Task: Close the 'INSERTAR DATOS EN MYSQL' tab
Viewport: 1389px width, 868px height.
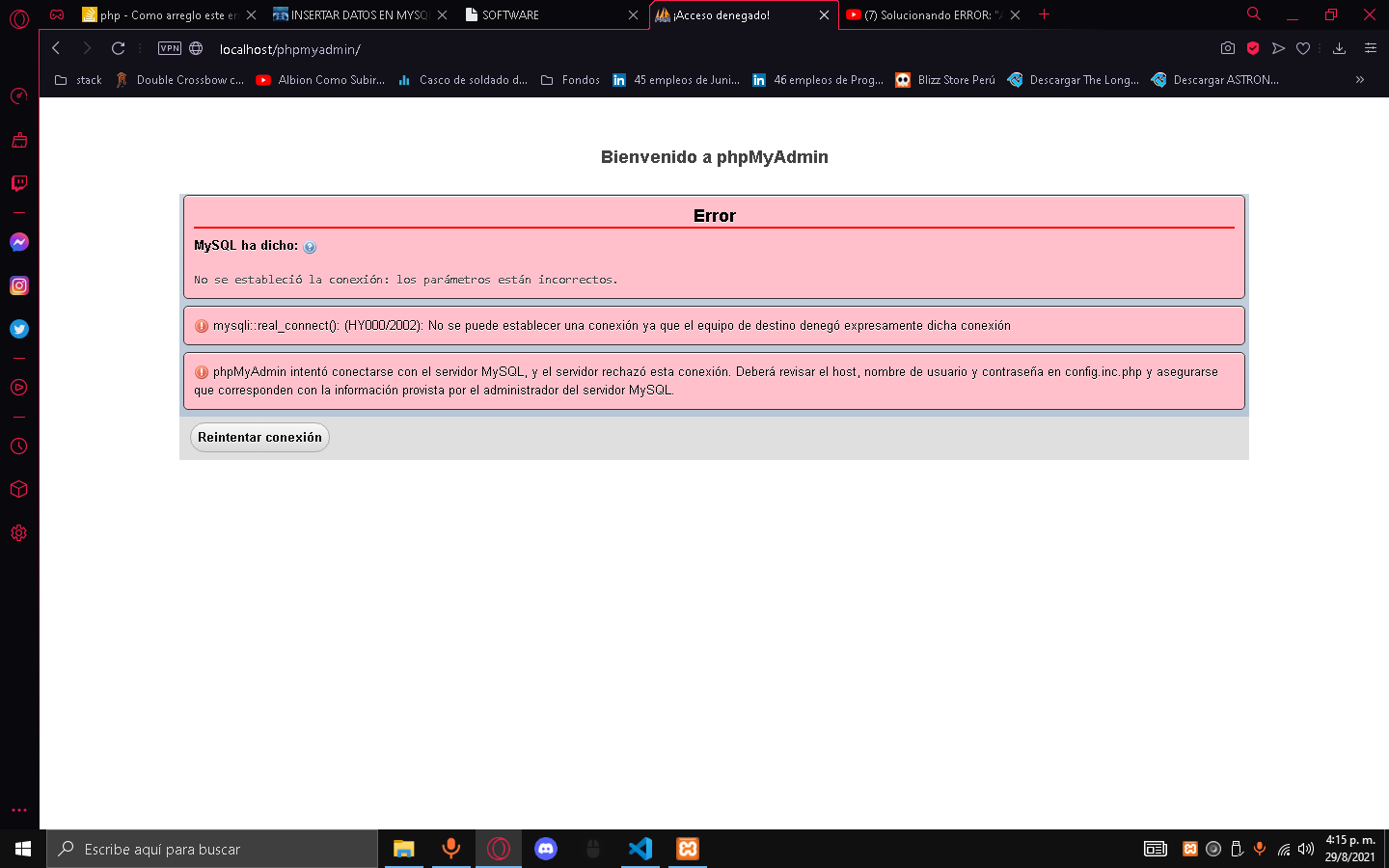Action: [x=442, y=15]
